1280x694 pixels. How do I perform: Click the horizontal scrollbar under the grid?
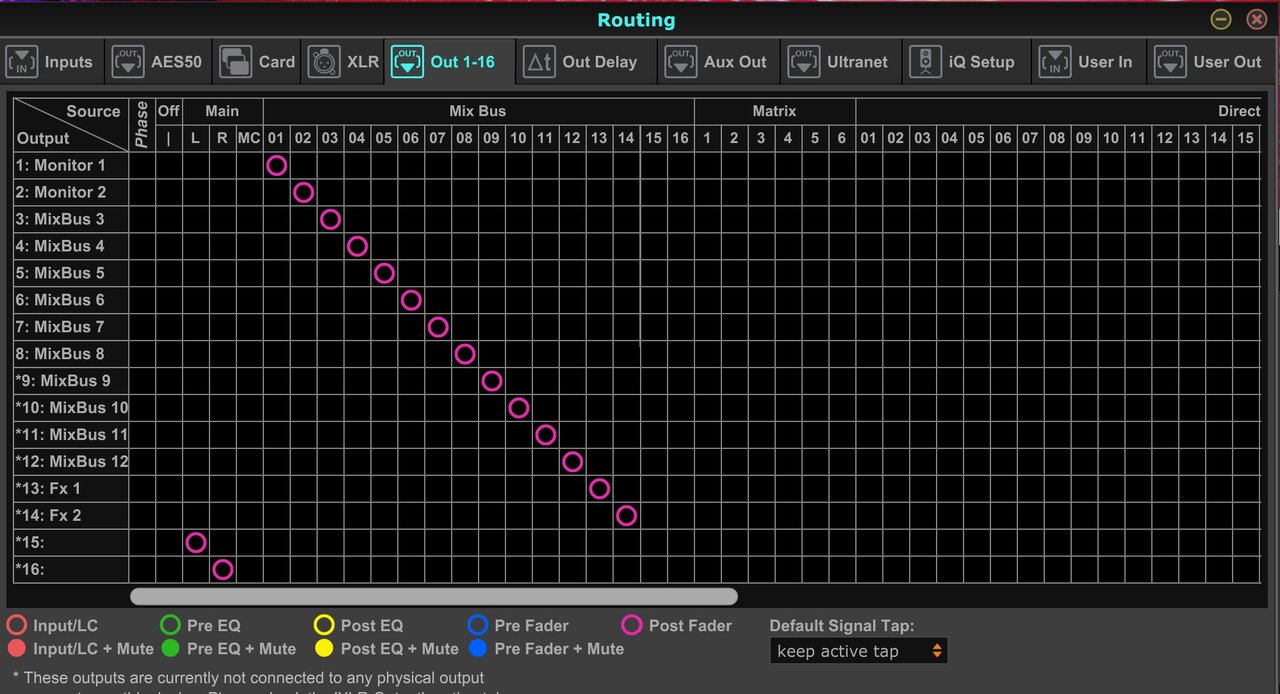click(434, 596)
